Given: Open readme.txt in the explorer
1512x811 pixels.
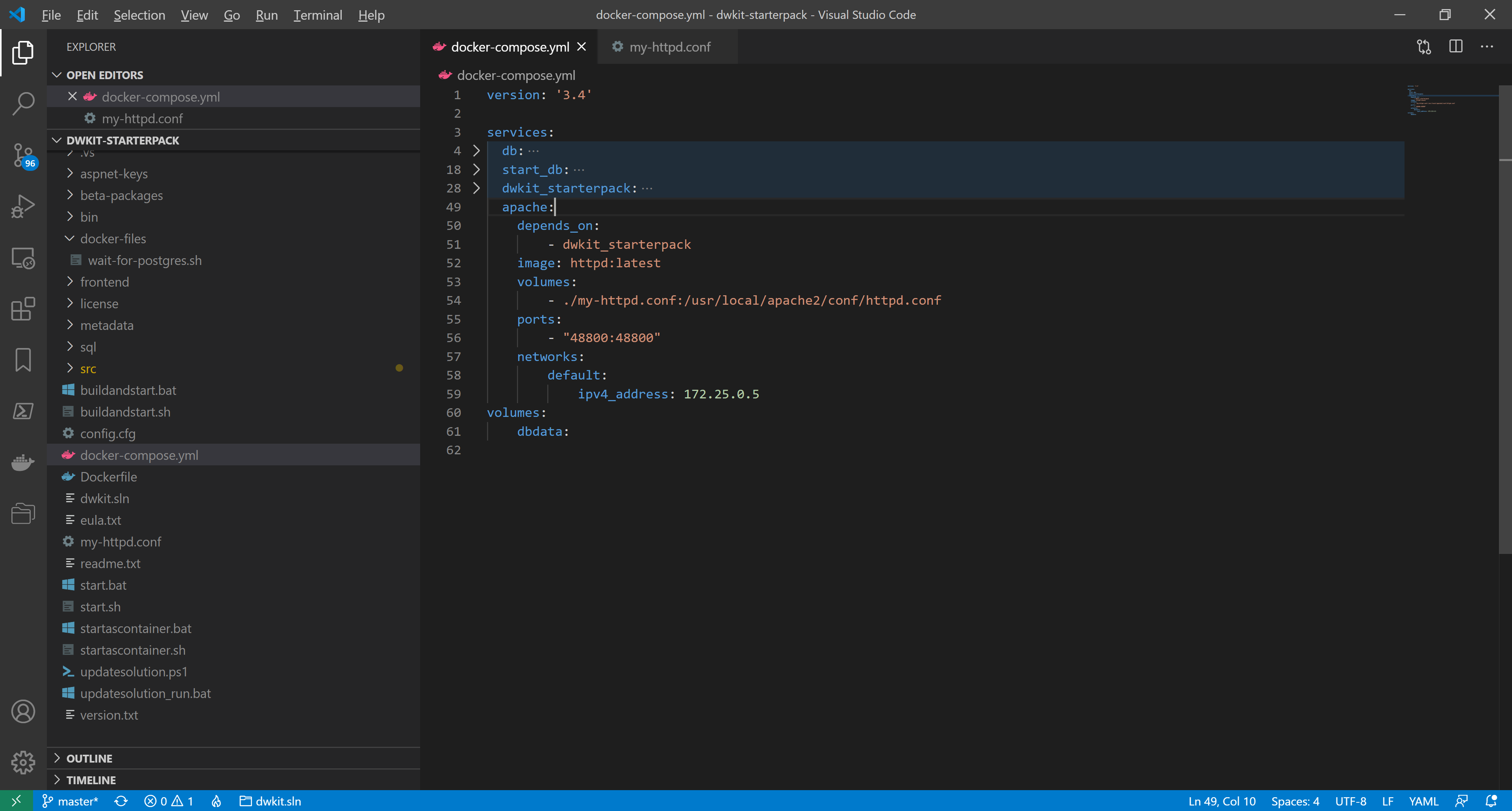Looking at the screenshot, I should [x=233, y=563].
